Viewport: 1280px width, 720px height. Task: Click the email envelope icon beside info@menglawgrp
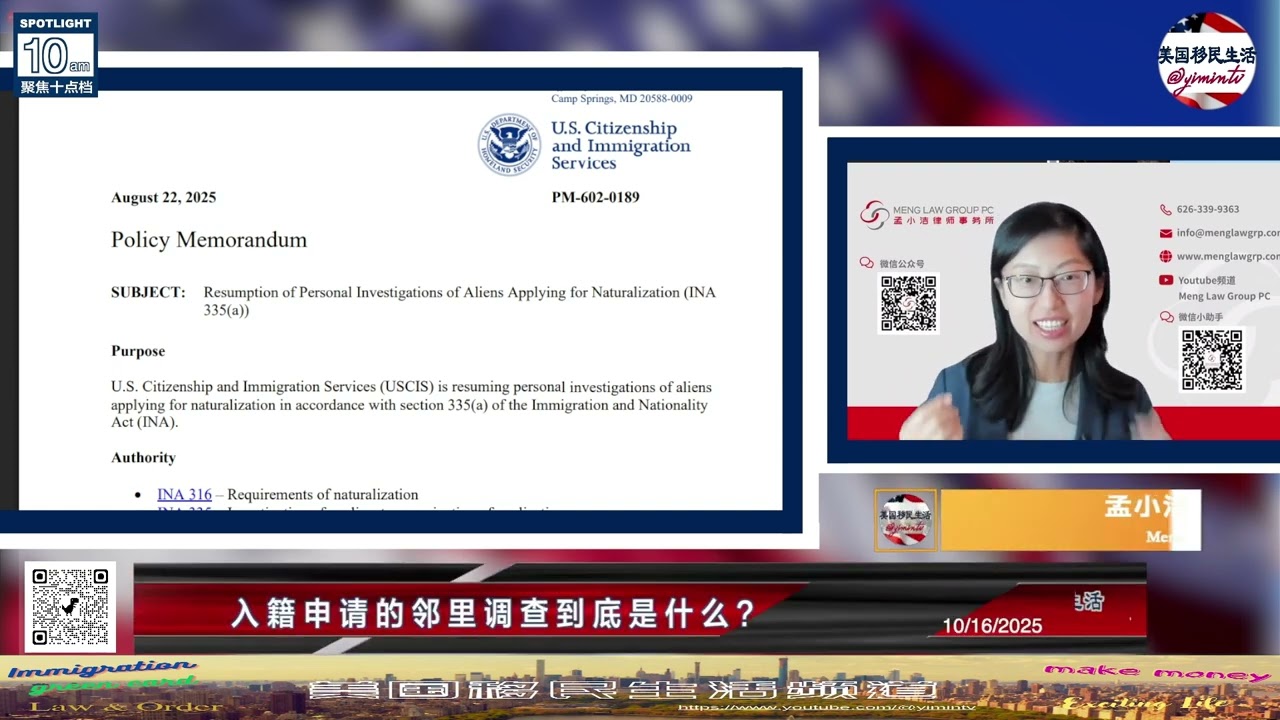[1165, 233]
